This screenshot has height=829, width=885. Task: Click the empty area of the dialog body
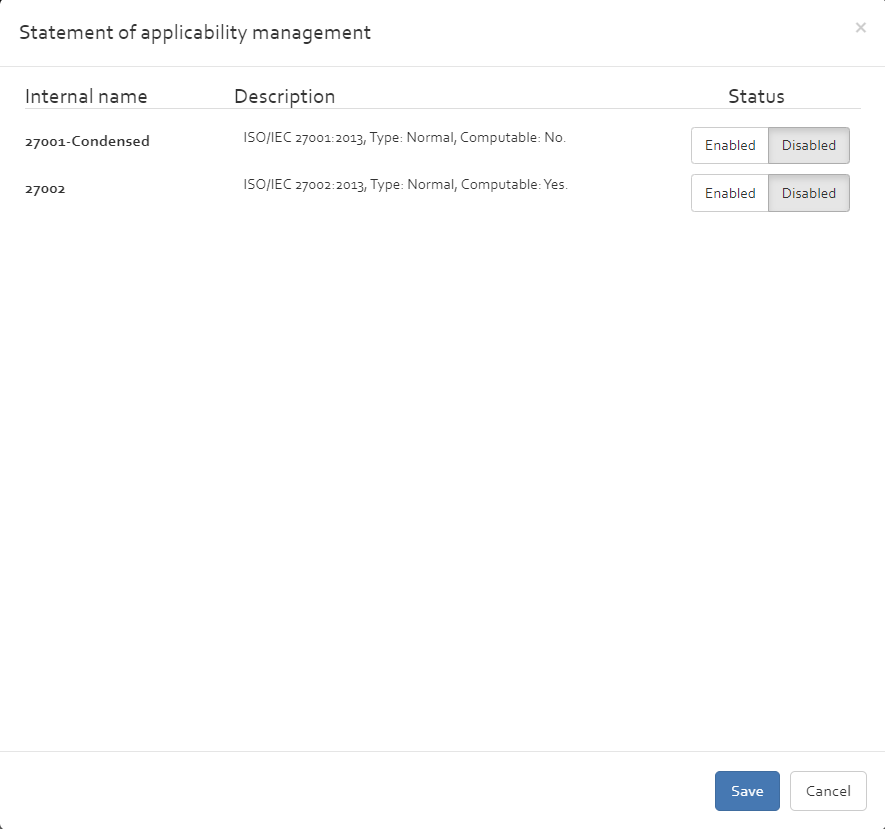tap(442, 480)
